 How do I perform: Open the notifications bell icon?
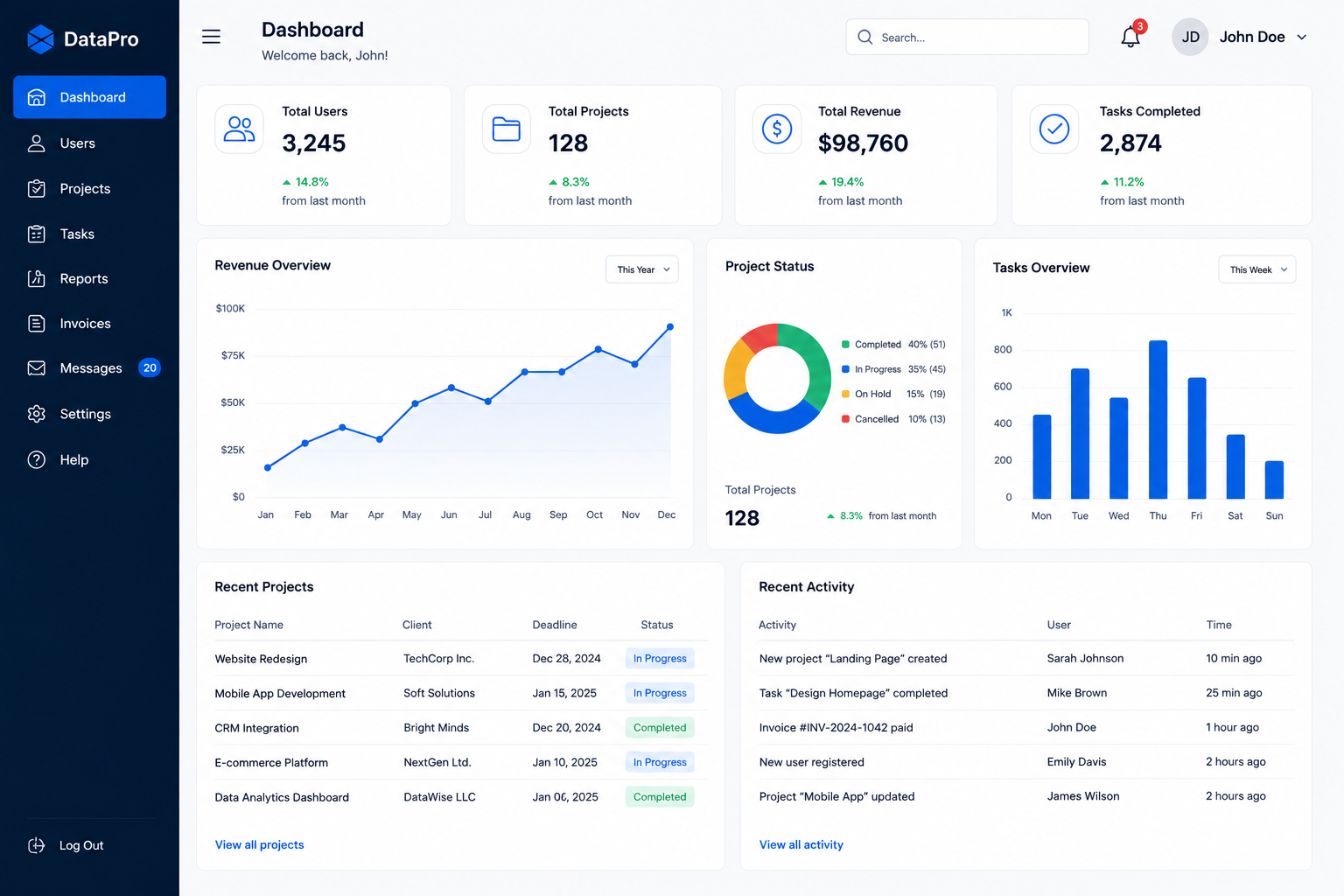click(x=1130, y=37)
